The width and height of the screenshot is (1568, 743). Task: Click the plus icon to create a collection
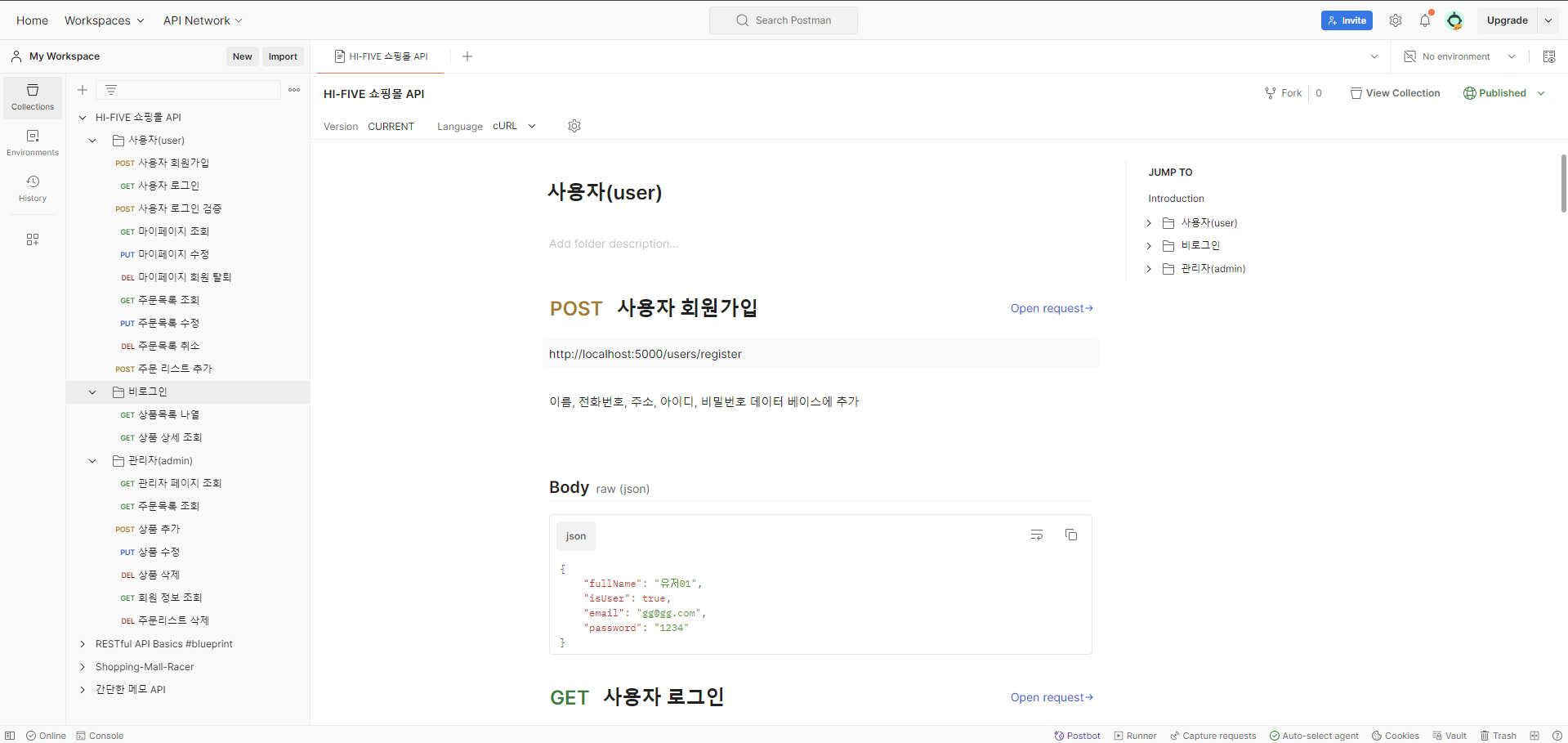point(83,90)
